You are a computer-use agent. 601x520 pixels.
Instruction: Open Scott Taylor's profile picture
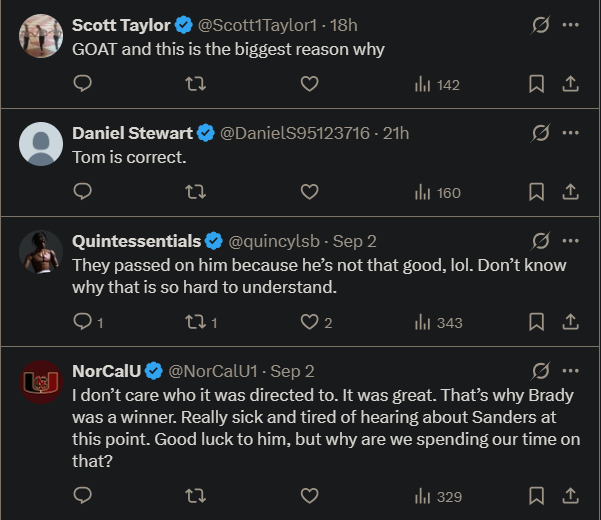[41, 36]
